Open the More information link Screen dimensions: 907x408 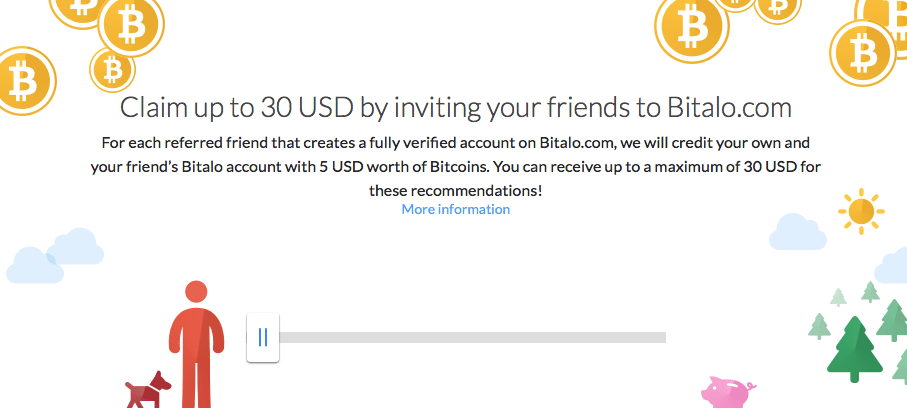[455, 209]
